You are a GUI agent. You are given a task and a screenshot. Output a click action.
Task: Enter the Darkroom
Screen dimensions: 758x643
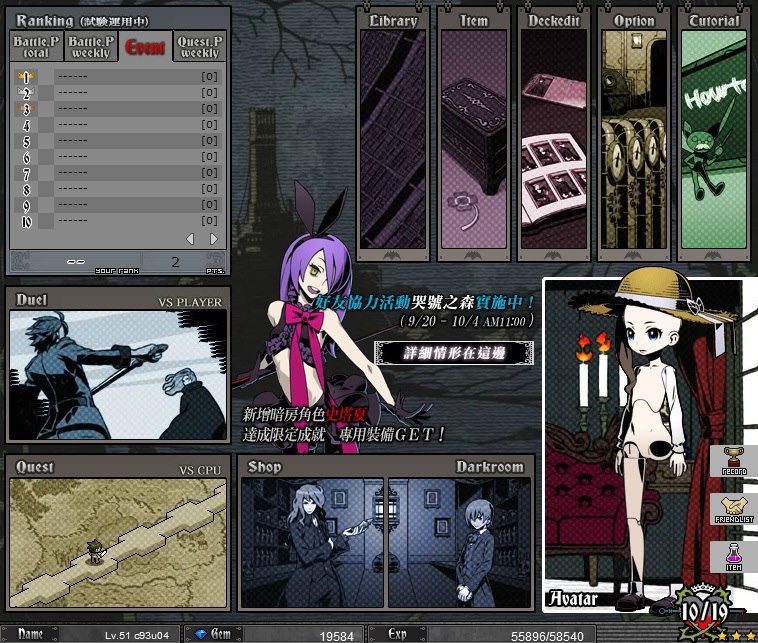(x=459, y=543)
